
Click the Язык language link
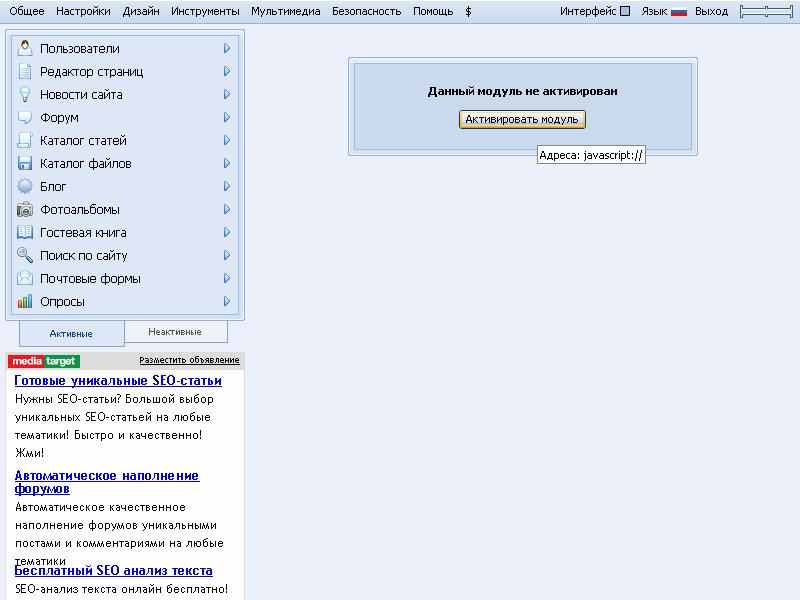[654, 11]
